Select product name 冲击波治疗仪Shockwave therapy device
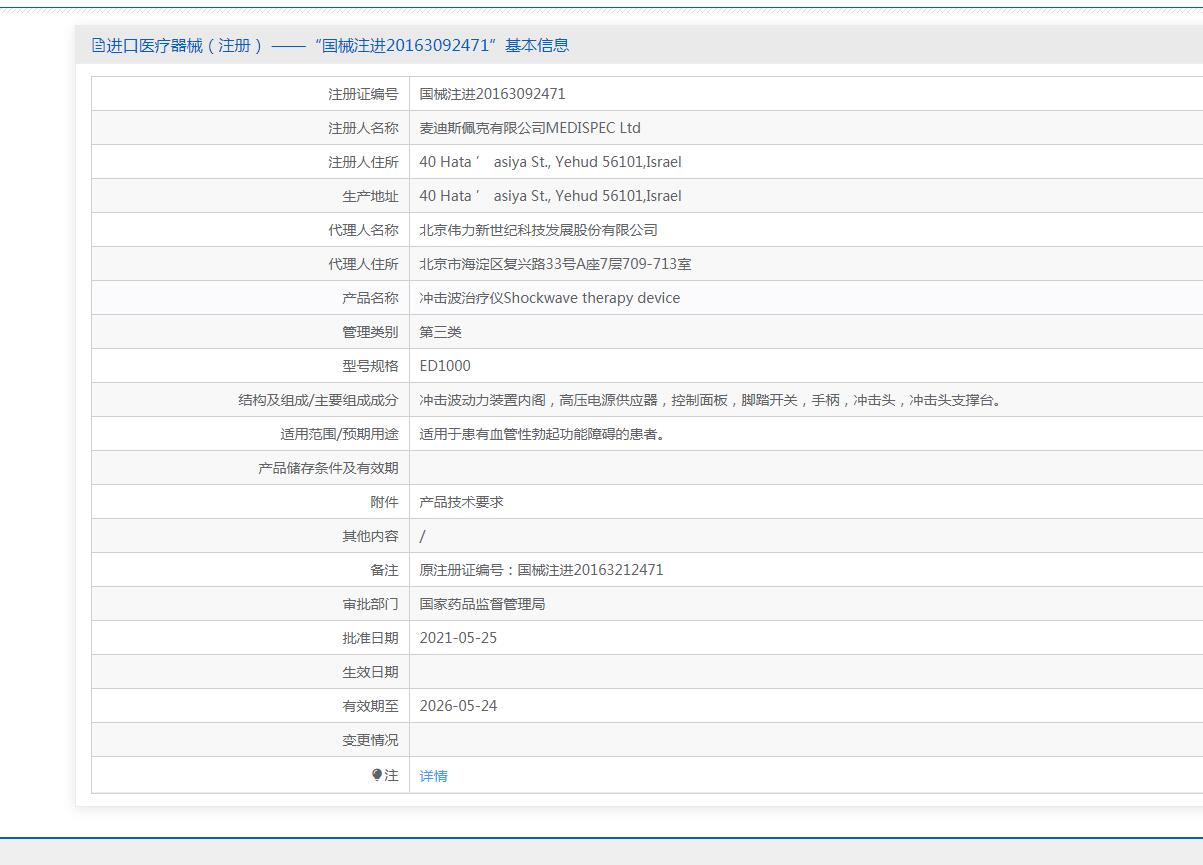 click(x=550, y=298)
